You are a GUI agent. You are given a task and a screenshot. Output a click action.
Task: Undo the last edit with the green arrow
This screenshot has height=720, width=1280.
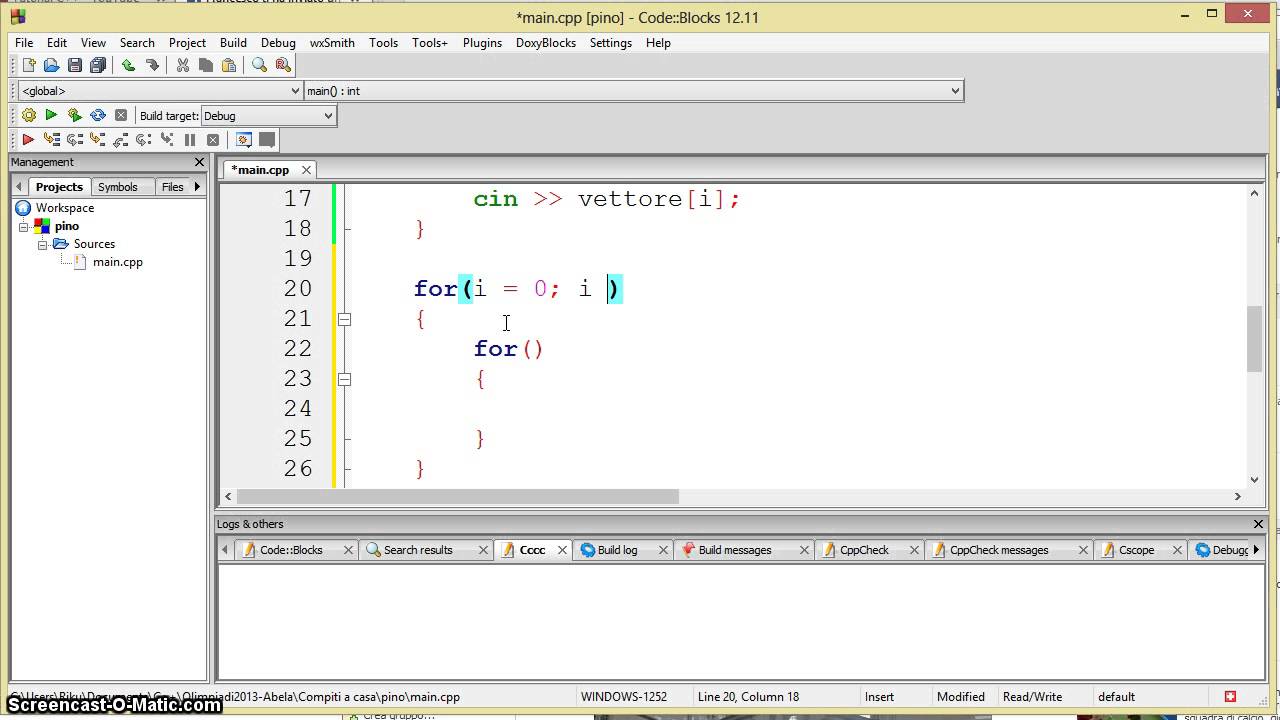point(128,65)
